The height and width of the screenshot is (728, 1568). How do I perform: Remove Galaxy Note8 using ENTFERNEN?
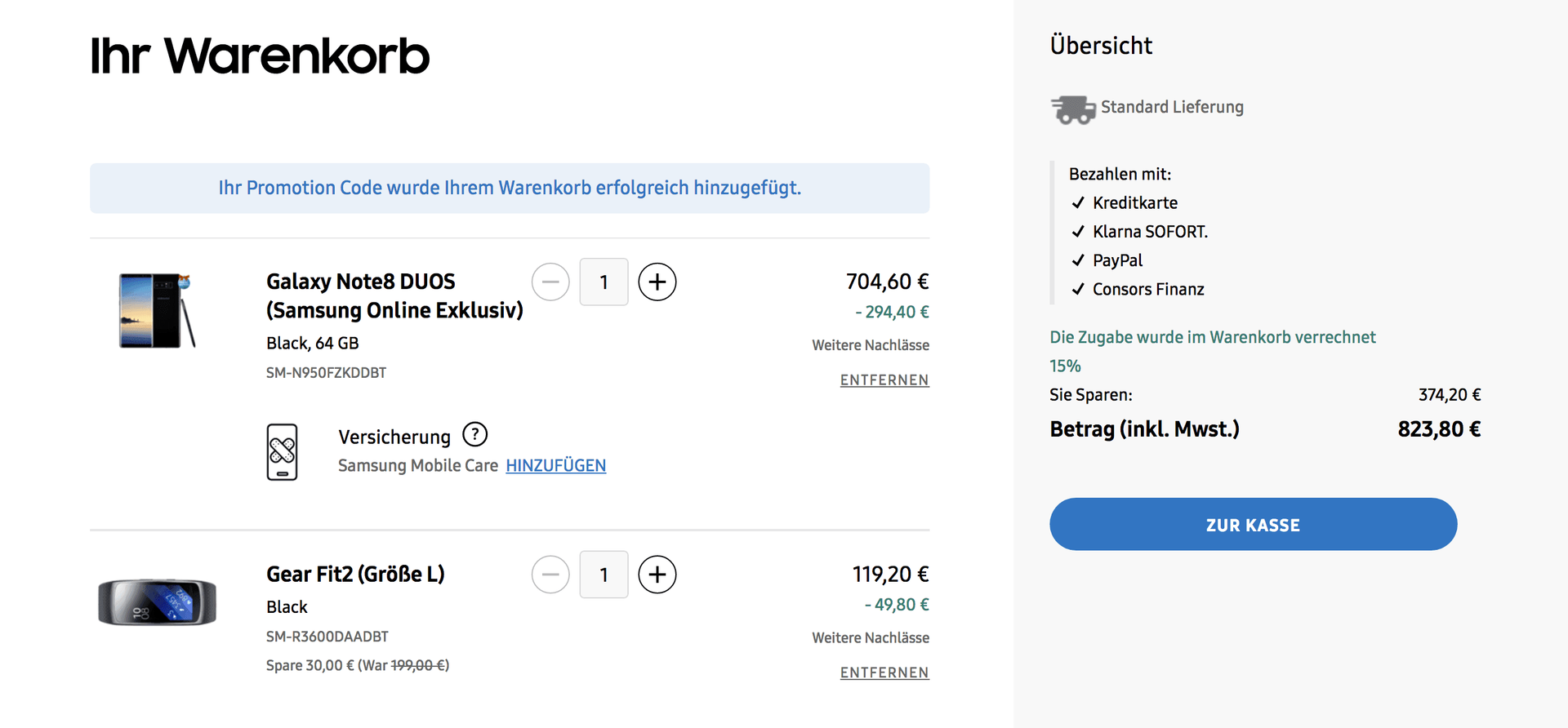click(x=884, y=380)
